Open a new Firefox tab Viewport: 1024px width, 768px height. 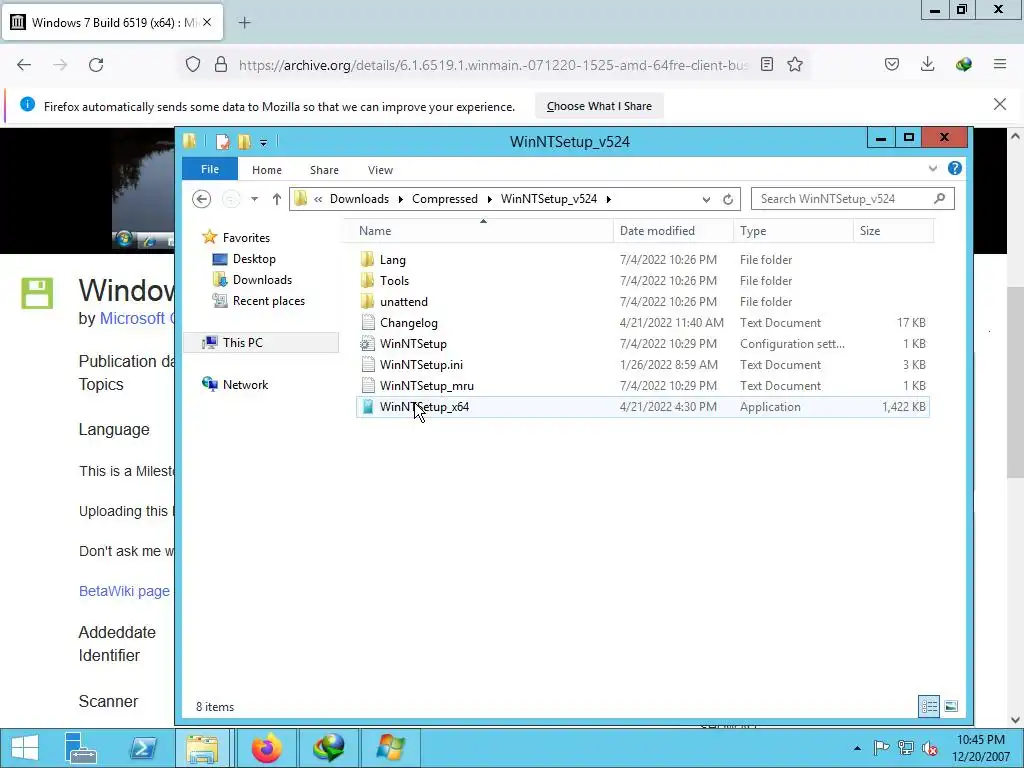(x=244, y=23)
